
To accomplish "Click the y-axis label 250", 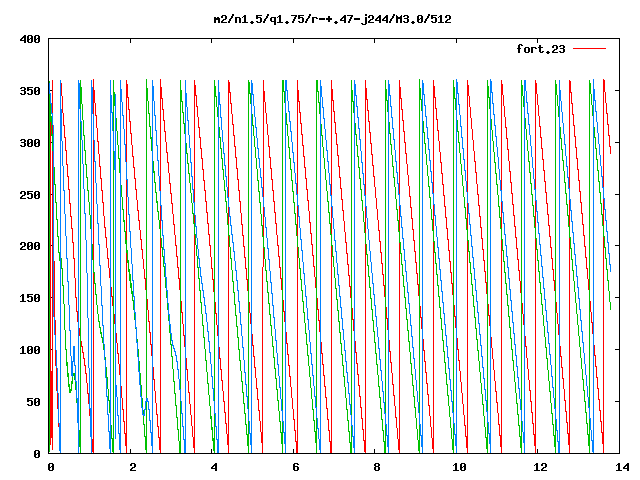I will click(30, 195).
